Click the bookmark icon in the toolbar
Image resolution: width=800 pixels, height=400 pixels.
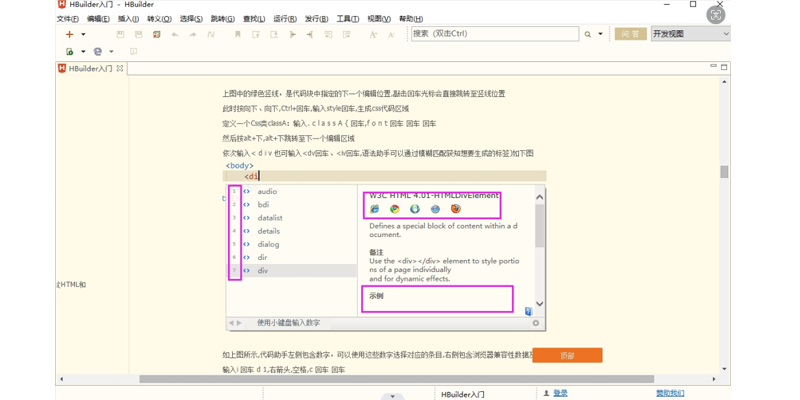click(x=238, y=35)
